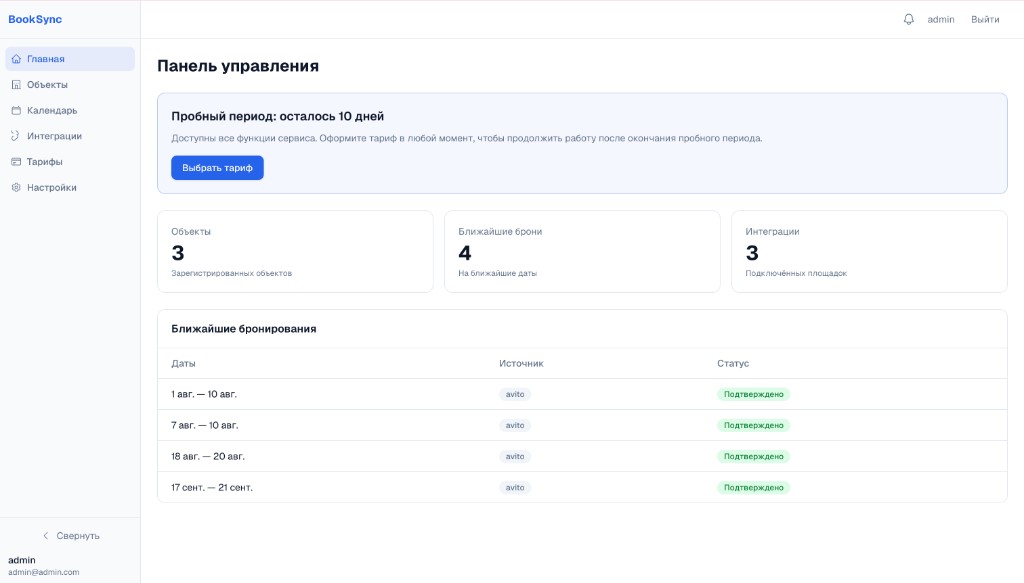This screenshot has height=583, width=1024.
Task: Click the Подключённых площадок caption
Action: pyautogui.click(x=796, y=273)
